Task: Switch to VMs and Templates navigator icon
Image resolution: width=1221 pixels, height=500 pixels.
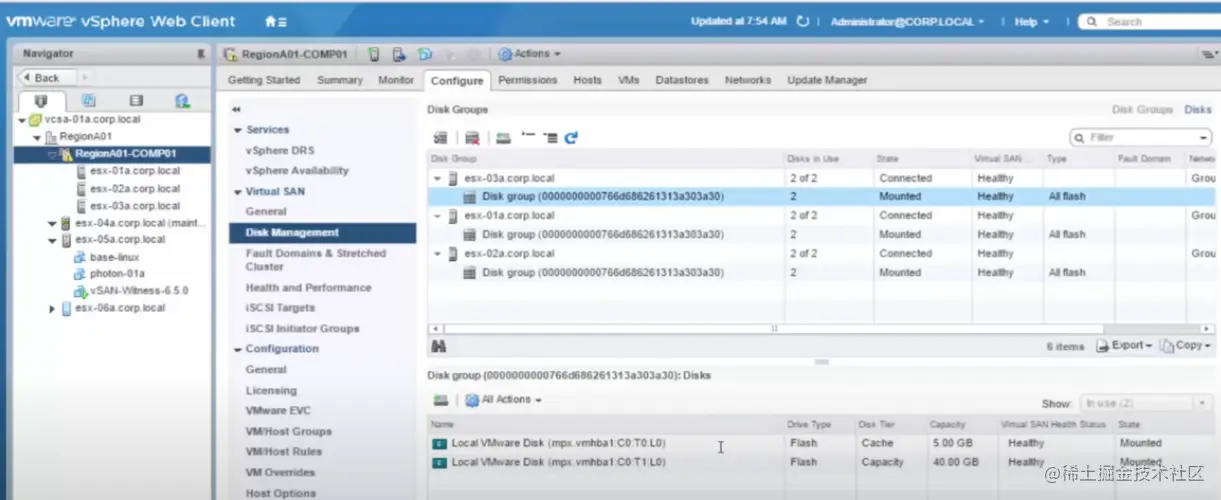Action: 88,101
